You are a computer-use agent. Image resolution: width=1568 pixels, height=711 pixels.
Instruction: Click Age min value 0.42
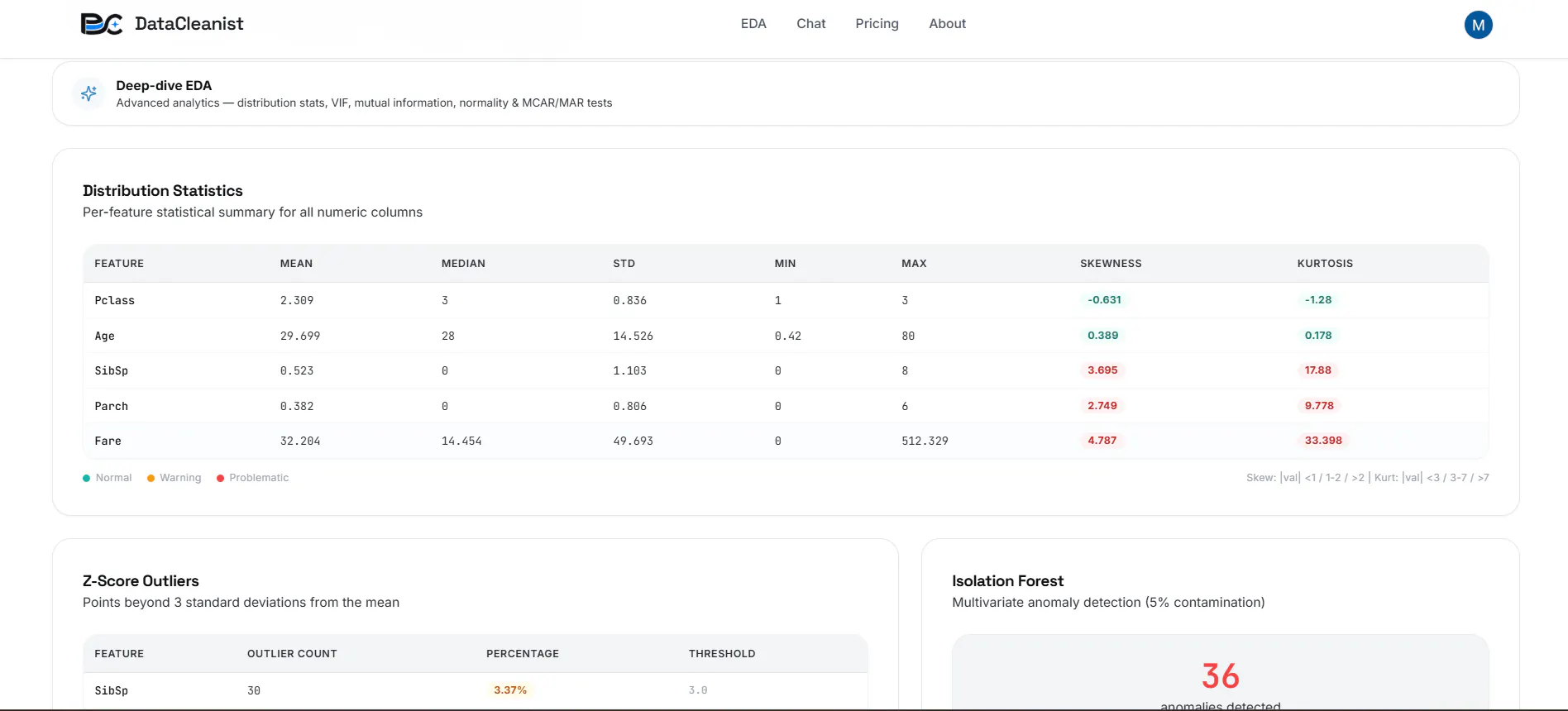787,336
